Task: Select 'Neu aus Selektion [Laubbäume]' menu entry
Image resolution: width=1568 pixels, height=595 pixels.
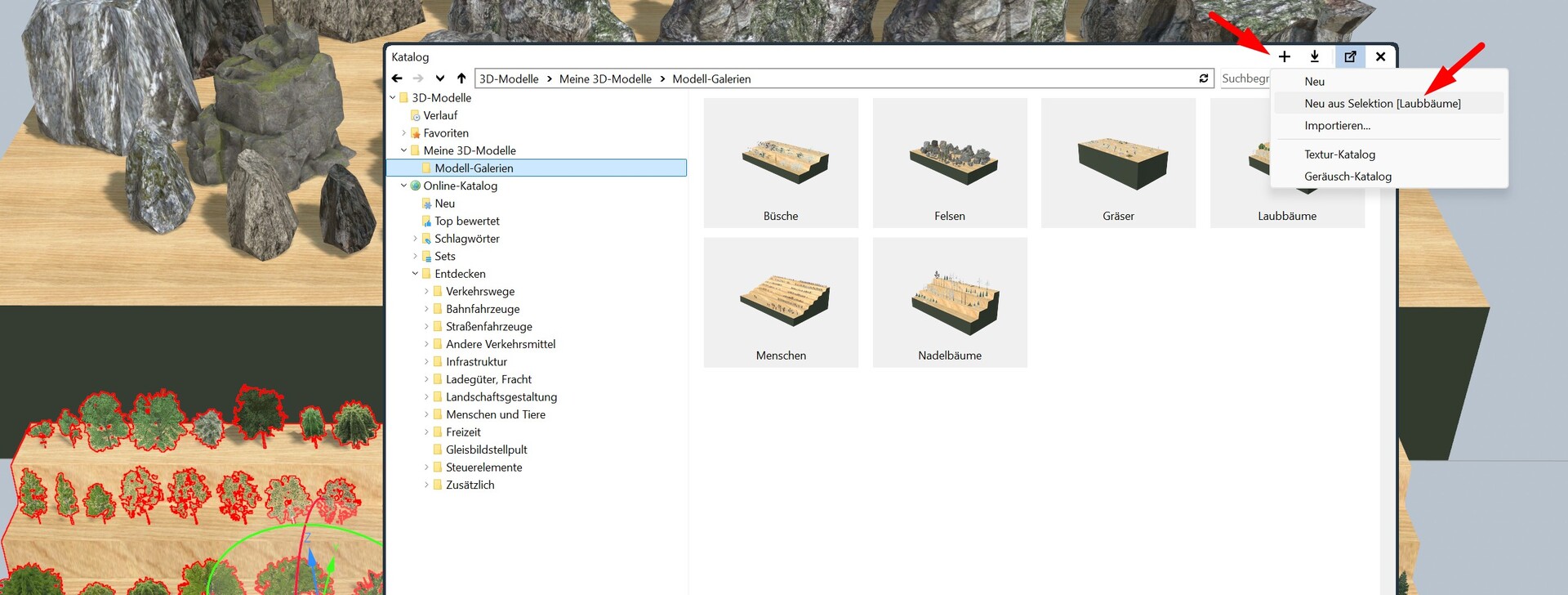Action: pyautogui.click(x=1382, y=104)
